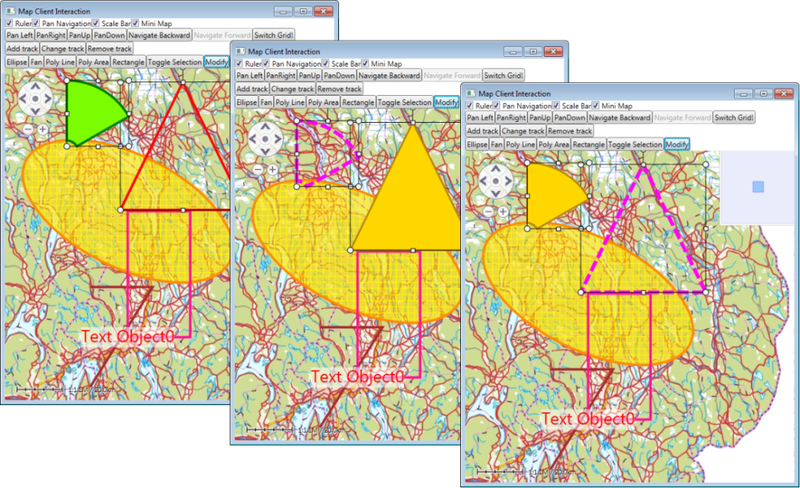The width and height of the screenshot is (800, 488).
Task: Click green fan shape in leftmost window's map
Action: tap(94, 113)
